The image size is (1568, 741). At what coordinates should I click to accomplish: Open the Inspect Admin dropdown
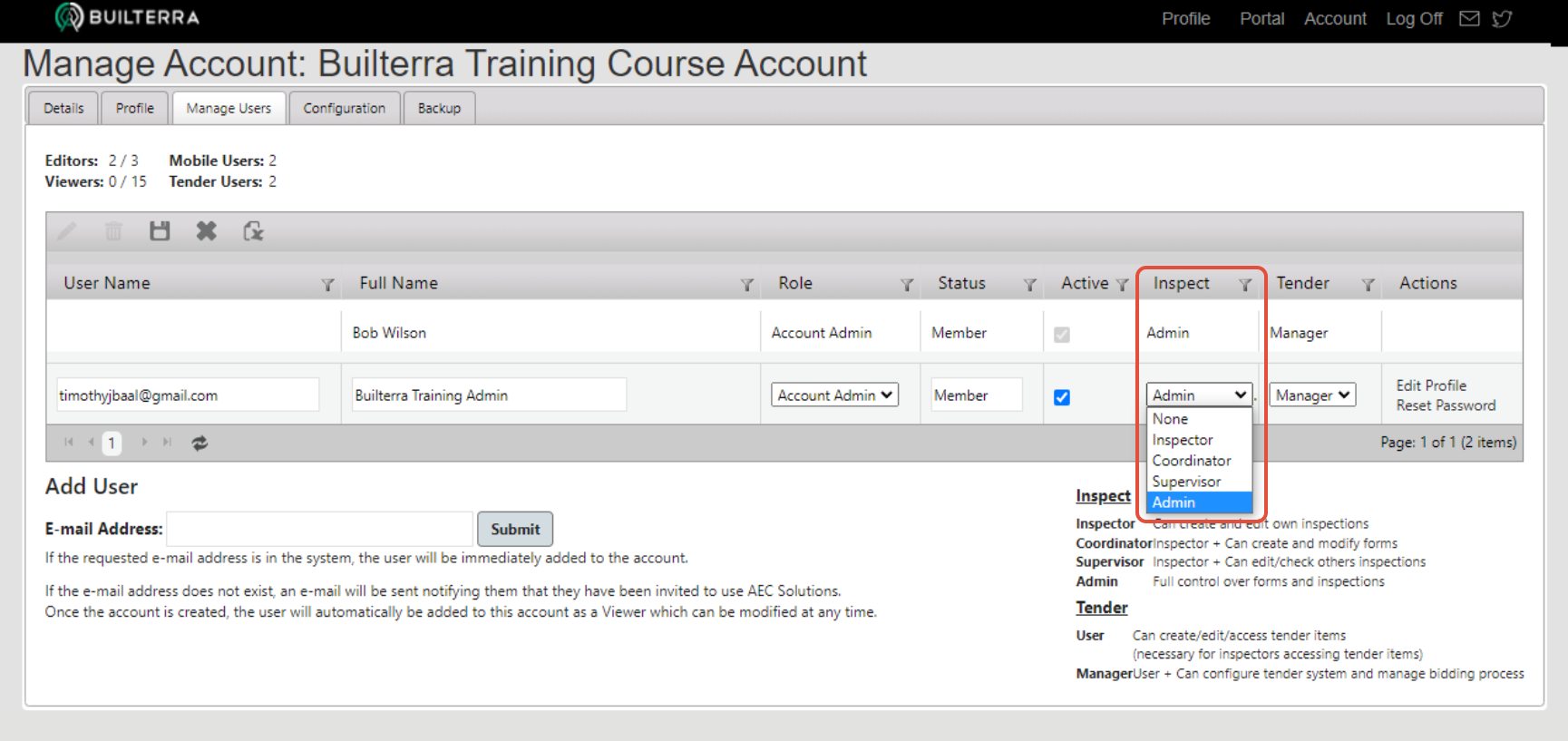point(1199,395)
